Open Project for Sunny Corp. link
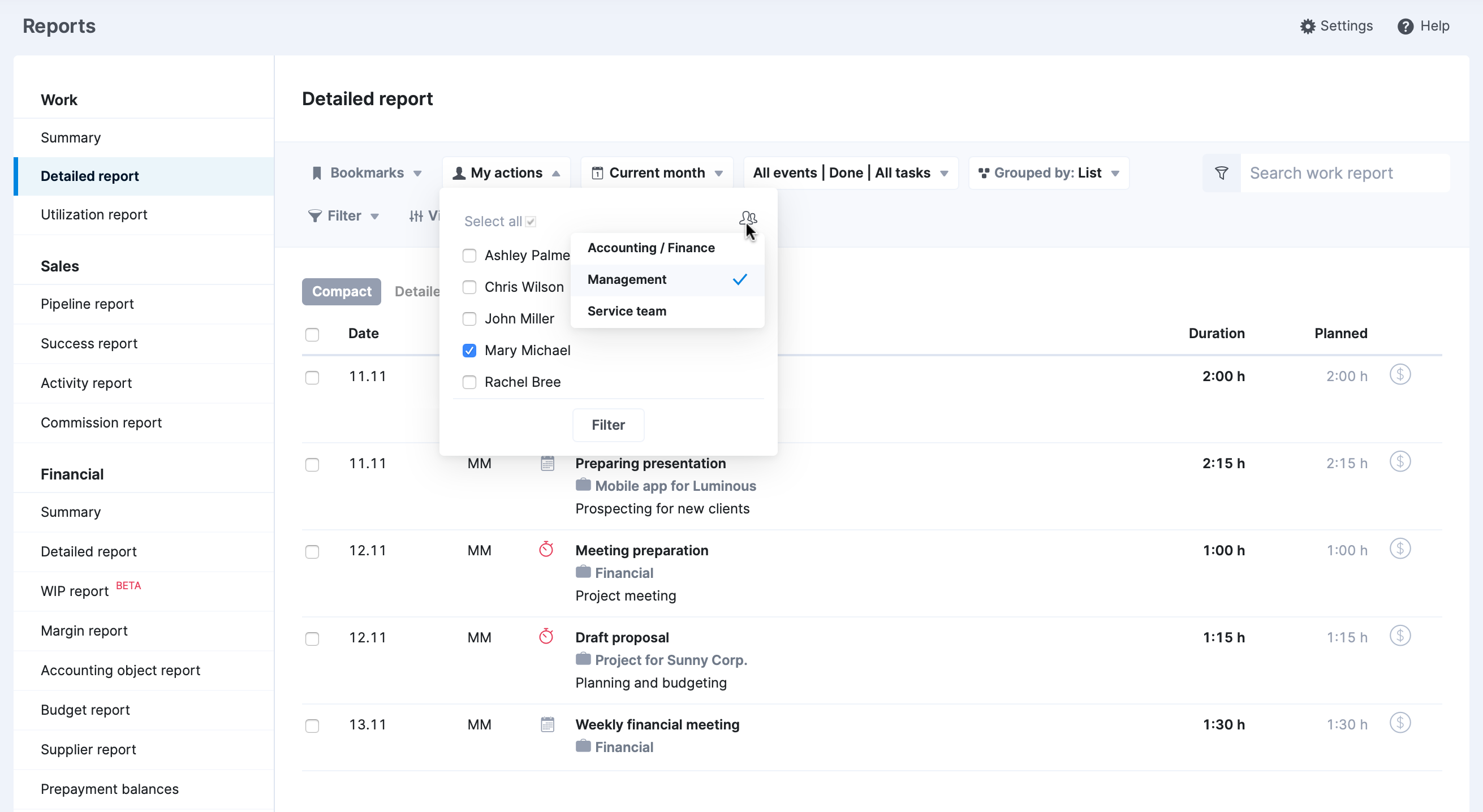The image size is (1483, 812). click(x=671, y=660)
